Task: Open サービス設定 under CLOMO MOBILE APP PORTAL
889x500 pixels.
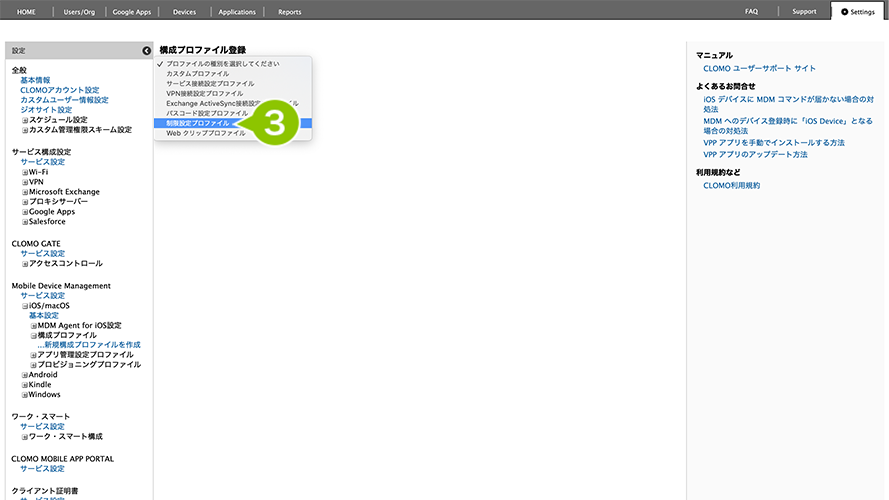Action: tap(43, 469)
